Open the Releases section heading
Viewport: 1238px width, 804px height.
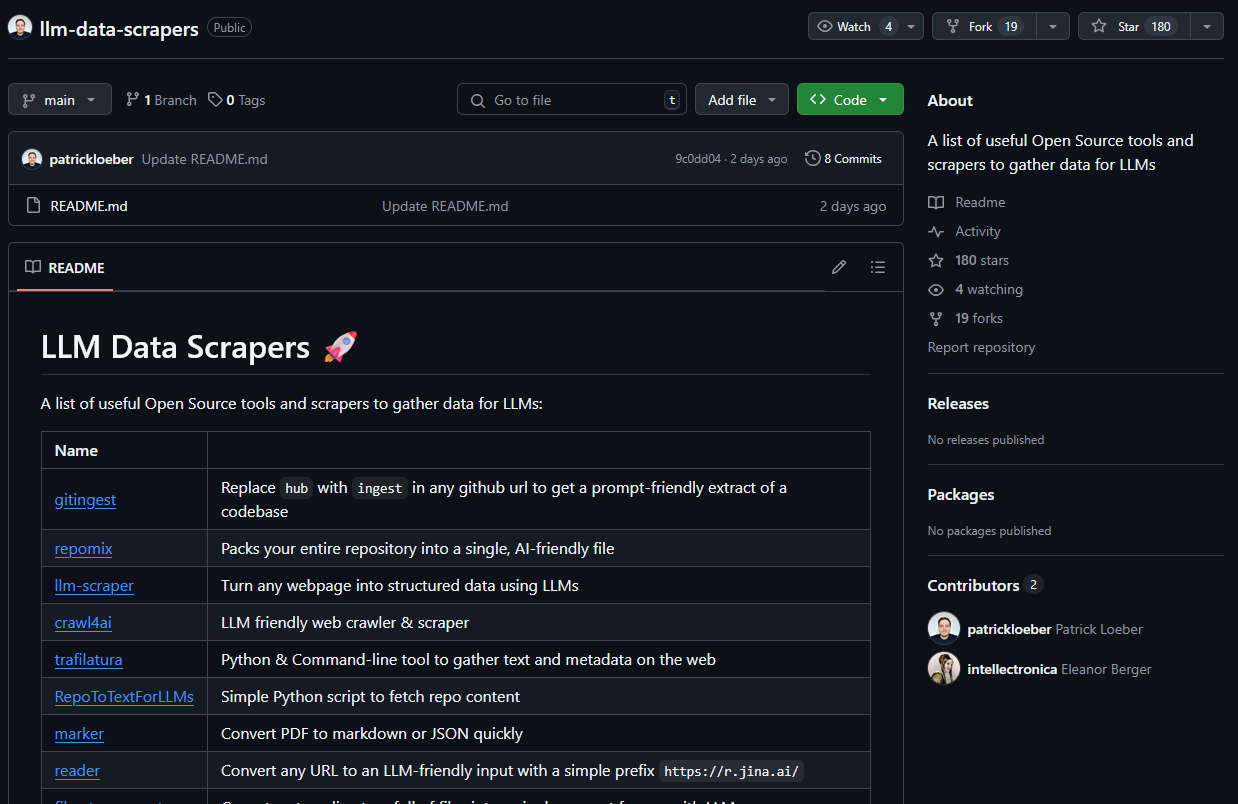[x=958, y=403]
